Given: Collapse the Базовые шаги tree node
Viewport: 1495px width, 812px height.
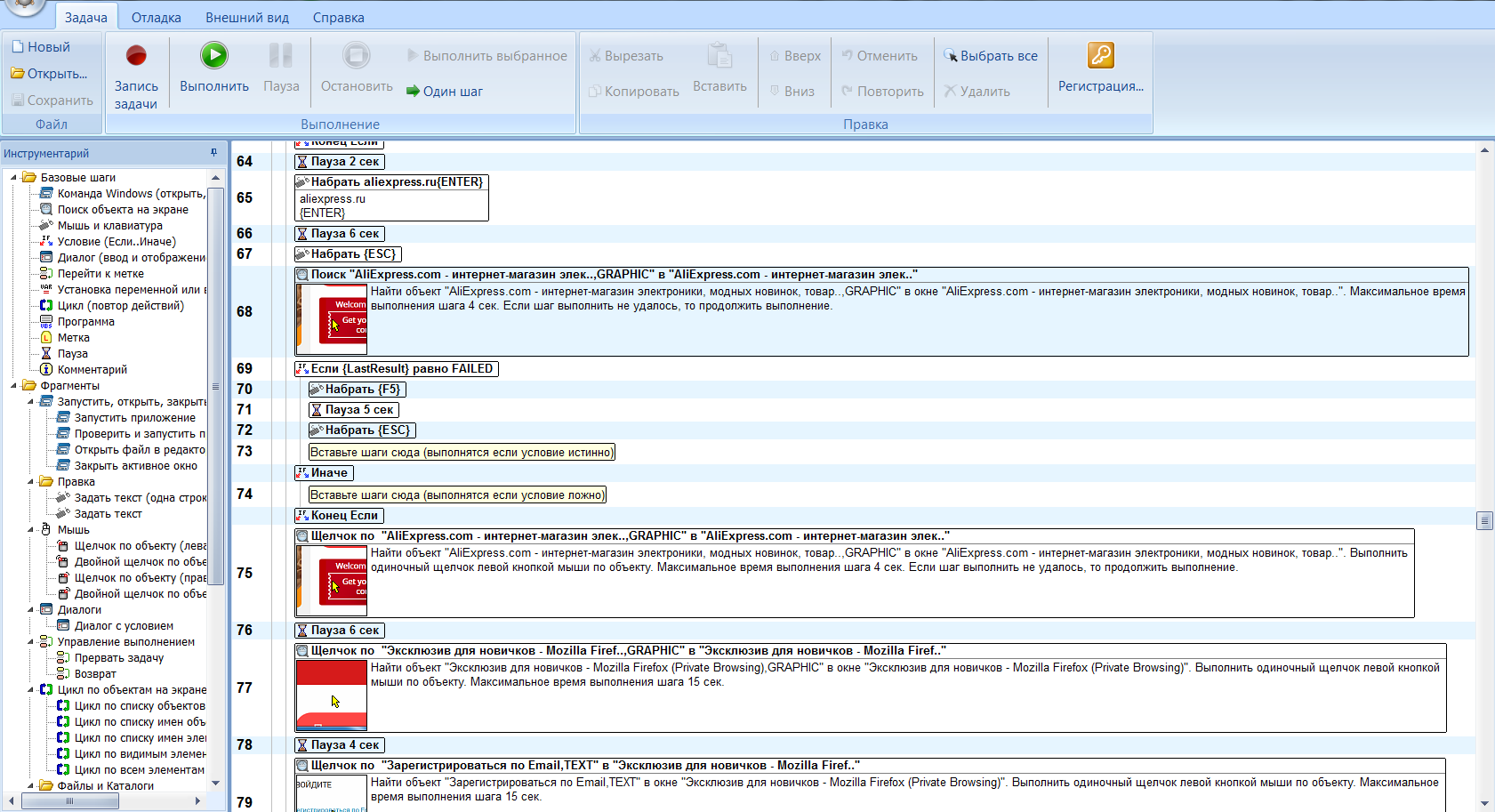Looking at the screenshot, I should 13,178.
